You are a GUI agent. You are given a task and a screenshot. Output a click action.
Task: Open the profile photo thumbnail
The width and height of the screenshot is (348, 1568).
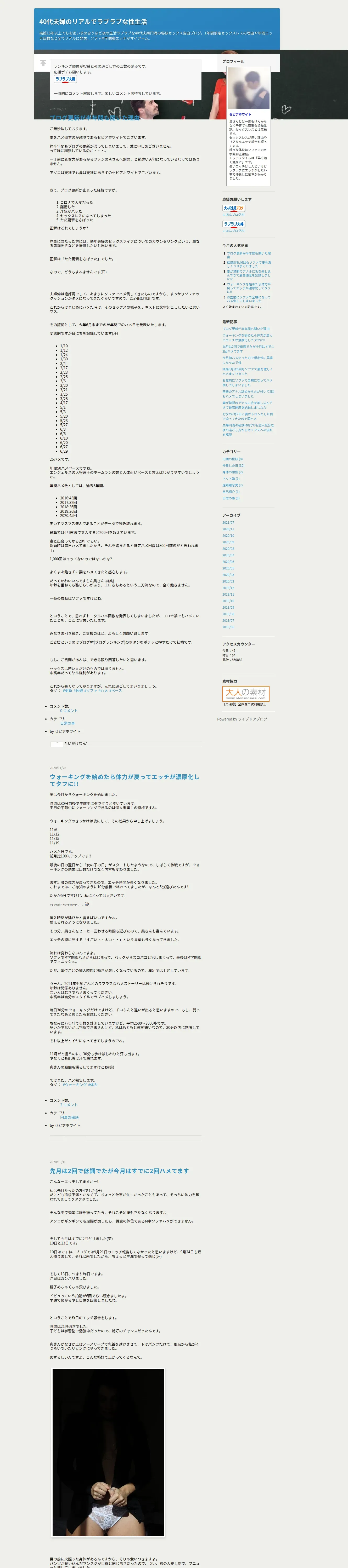click(x=248, y=88)
